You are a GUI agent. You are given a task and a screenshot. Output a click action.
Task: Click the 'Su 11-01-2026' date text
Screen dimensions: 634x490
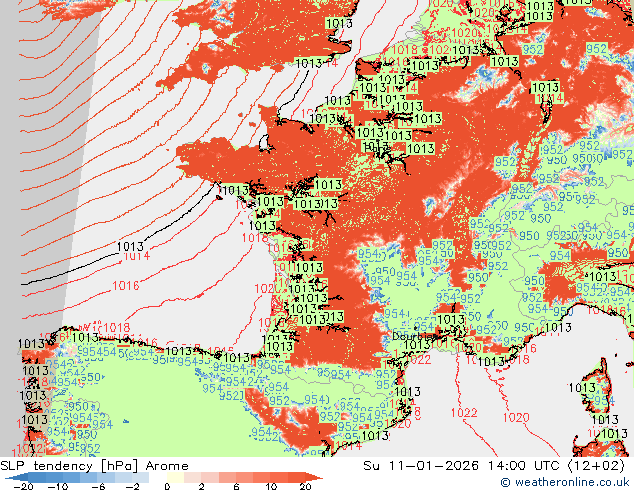pyautogui.click(x=421, y=466)
